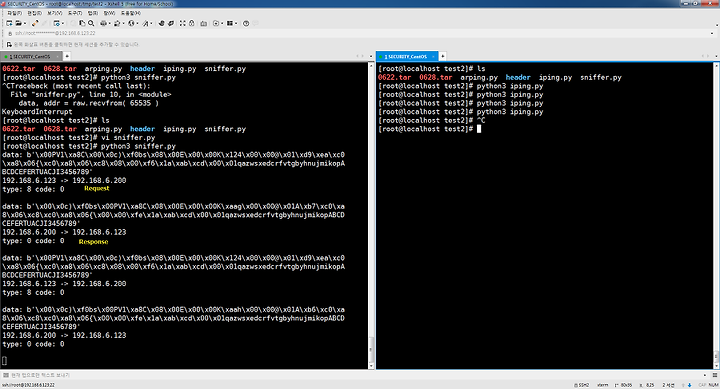Open the fourth menu bar item (Tools)
Screen dimensions: 720x389
[x=75, y=13]
